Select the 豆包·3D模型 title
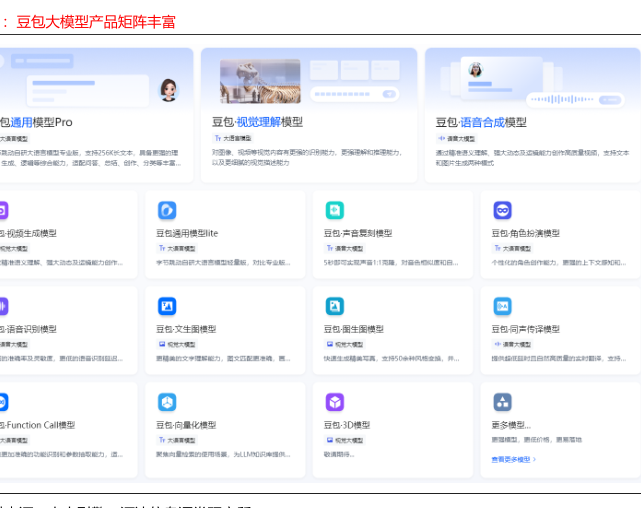The width and height of the screenshot is (641, 508). (347, 425)
